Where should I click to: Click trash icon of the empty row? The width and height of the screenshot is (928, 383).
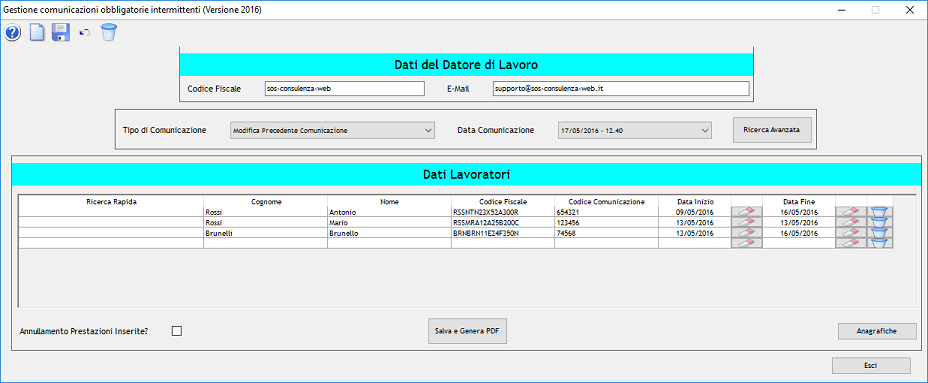click(x=880, y=243)
